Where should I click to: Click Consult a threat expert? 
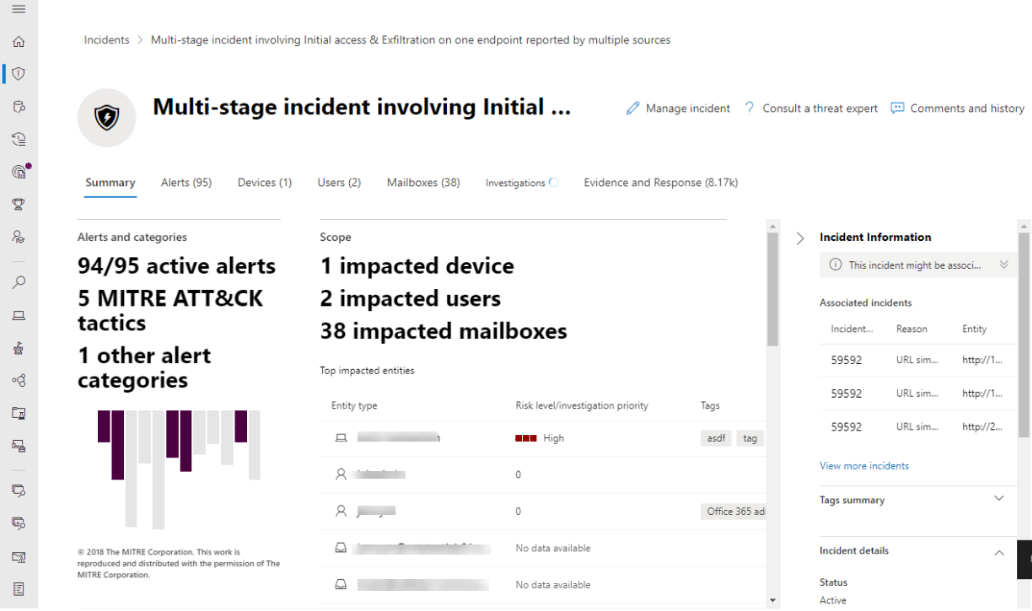[x=819, y=108]
